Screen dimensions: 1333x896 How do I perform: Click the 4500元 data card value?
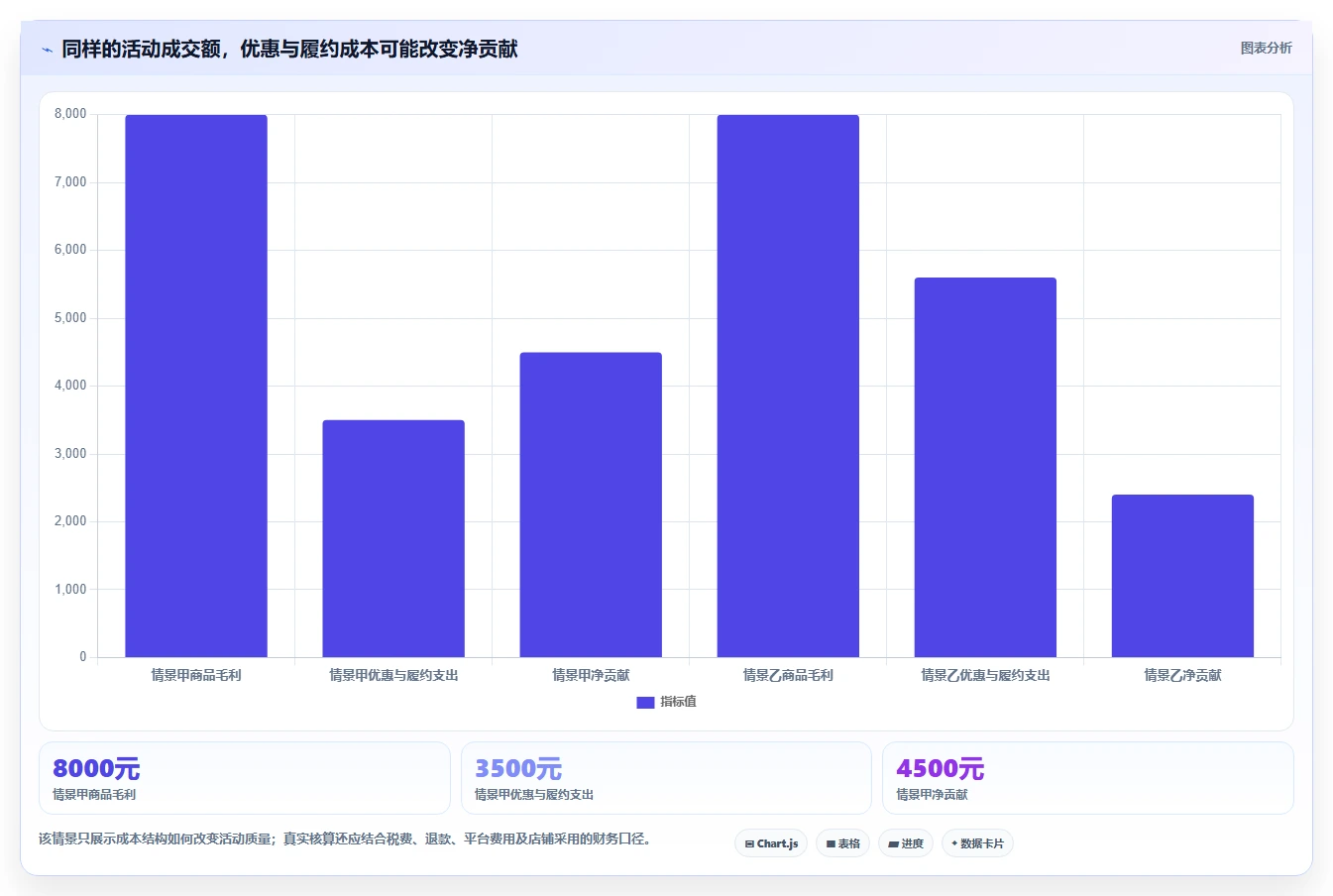pos(940,769)
